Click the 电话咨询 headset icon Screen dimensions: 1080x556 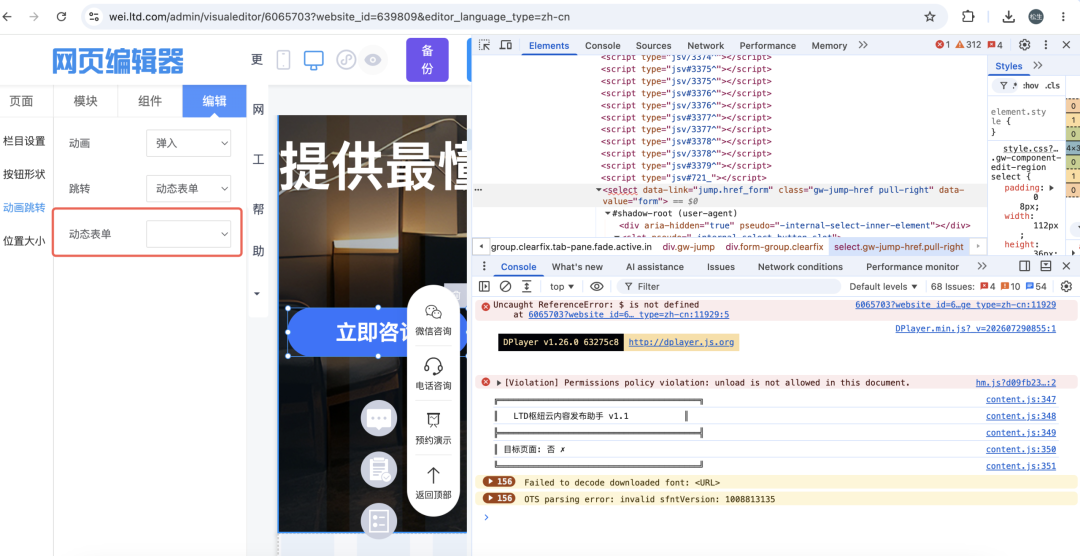tap(433, 365)
